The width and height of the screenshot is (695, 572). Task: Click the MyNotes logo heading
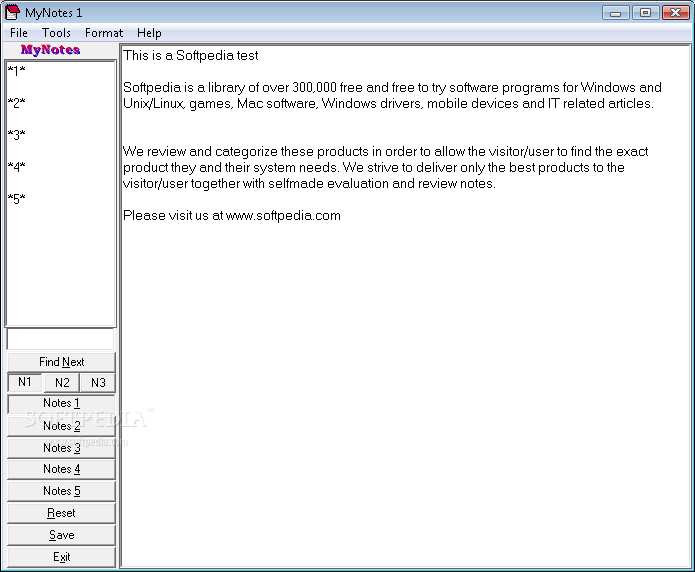pyautogui.click(x=50, y=50)
